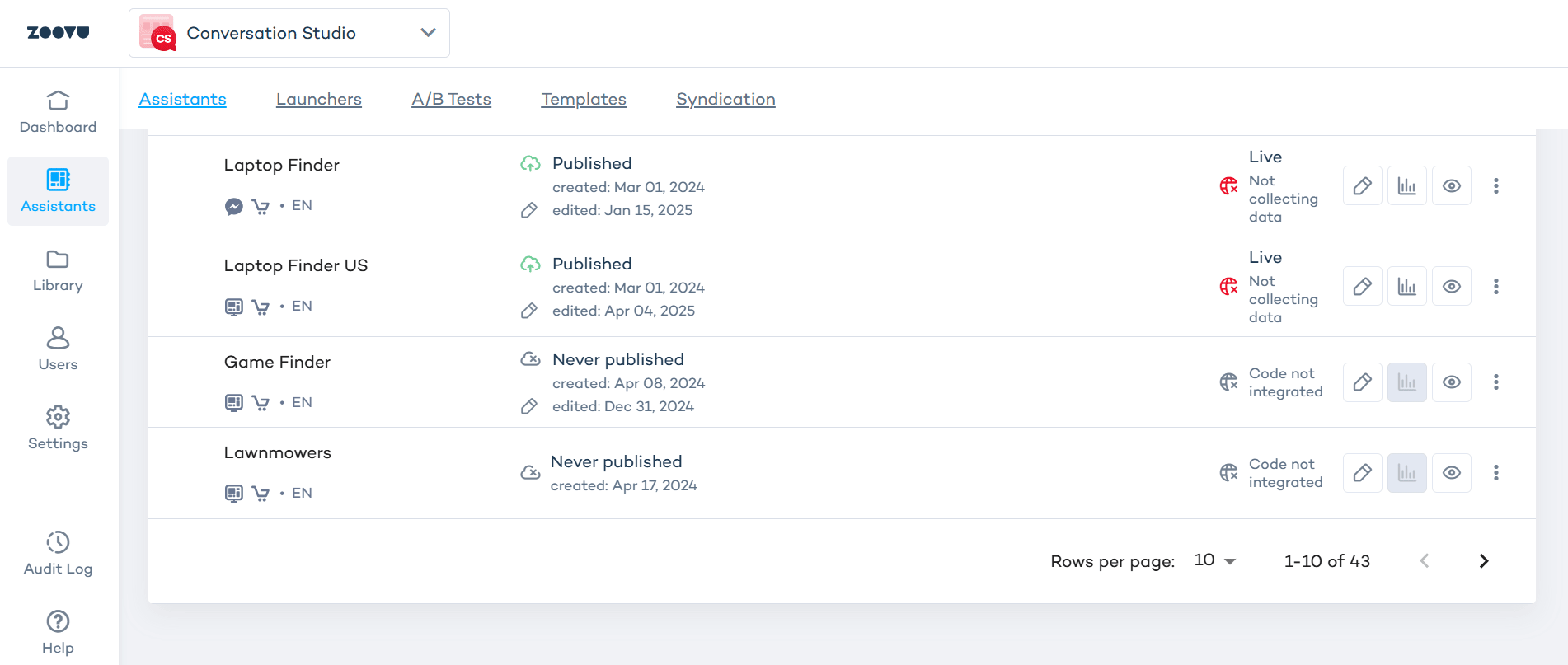Go to Dashboard in the sidebar

(x=58, y=112)
